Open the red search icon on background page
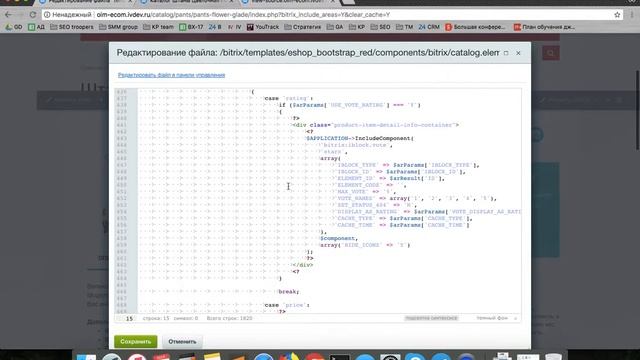Image resolution: width=640 pixels, height=360 pixels. pyautogui.click(x=551, y=53)
